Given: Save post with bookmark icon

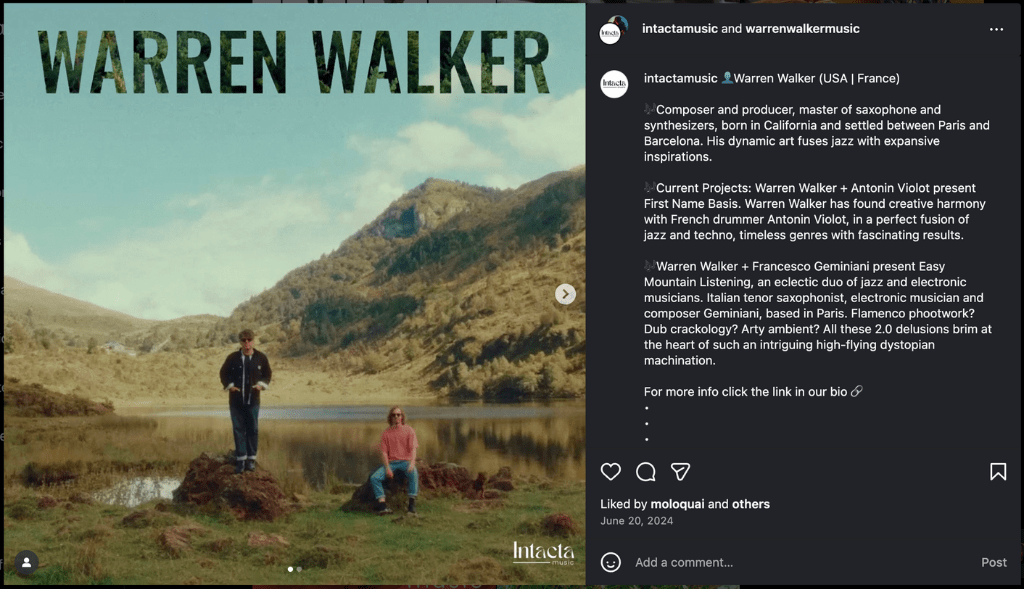Looking at the screenshot, I should (998, 471).
